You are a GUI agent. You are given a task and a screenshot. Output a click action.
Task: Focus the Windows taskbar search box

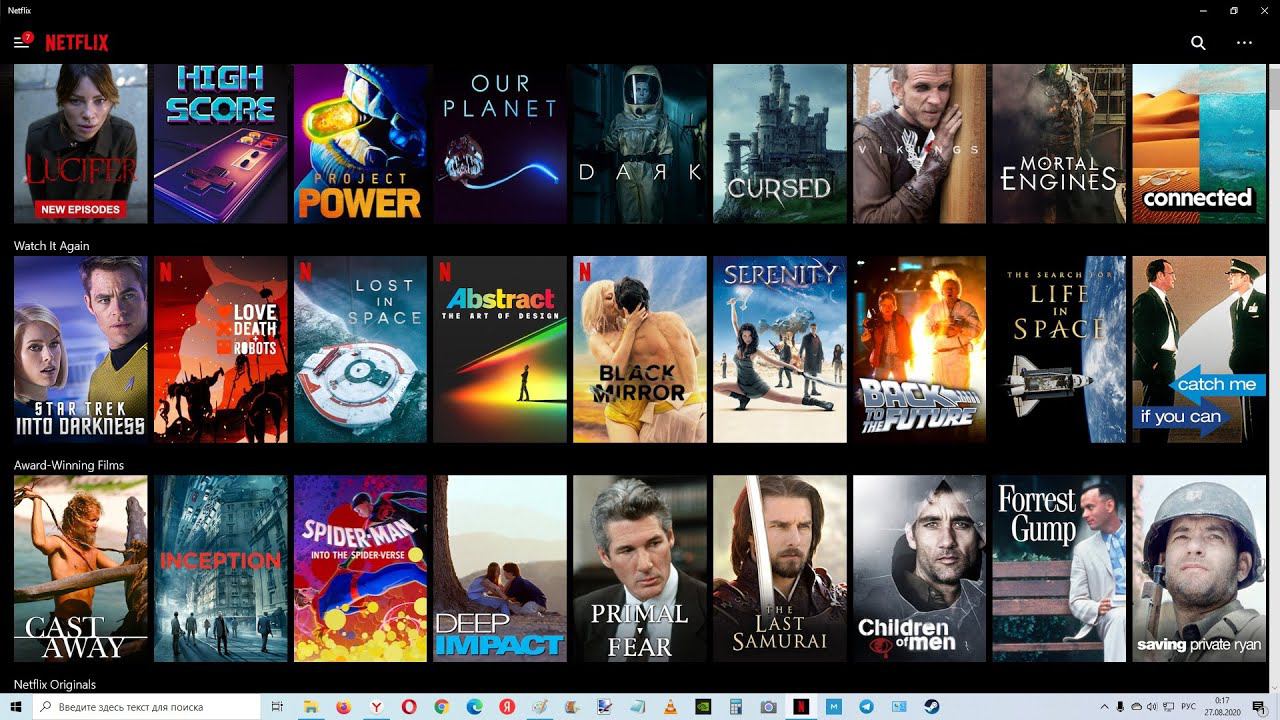pyautogui.click(x=148, y=706)
